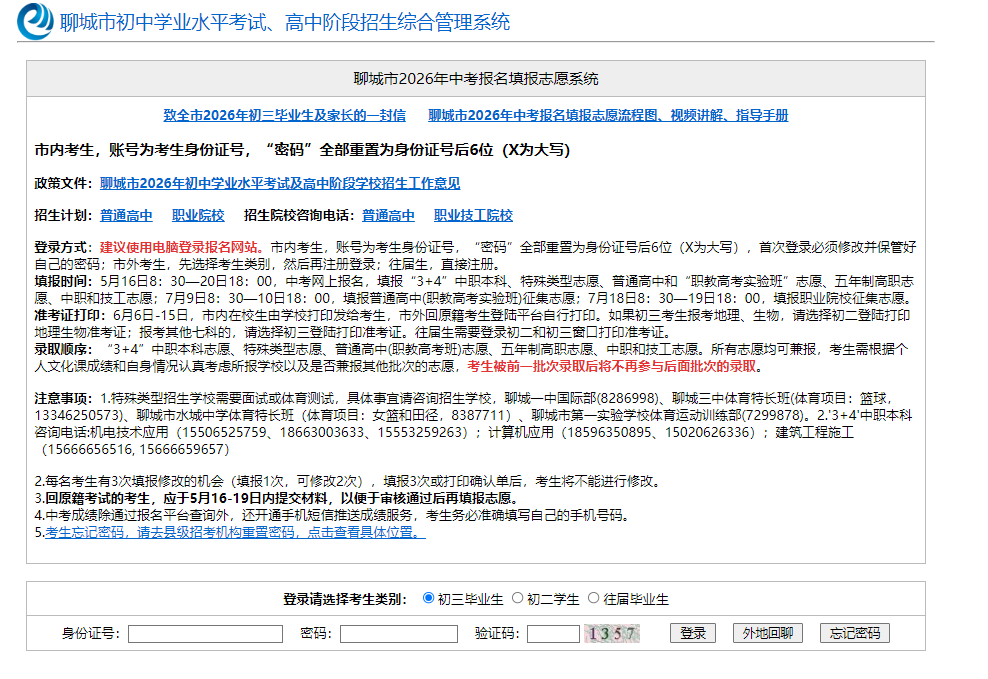
Task: Open the 中考报名填报志愿流程图 guide link
Action: 609,115
